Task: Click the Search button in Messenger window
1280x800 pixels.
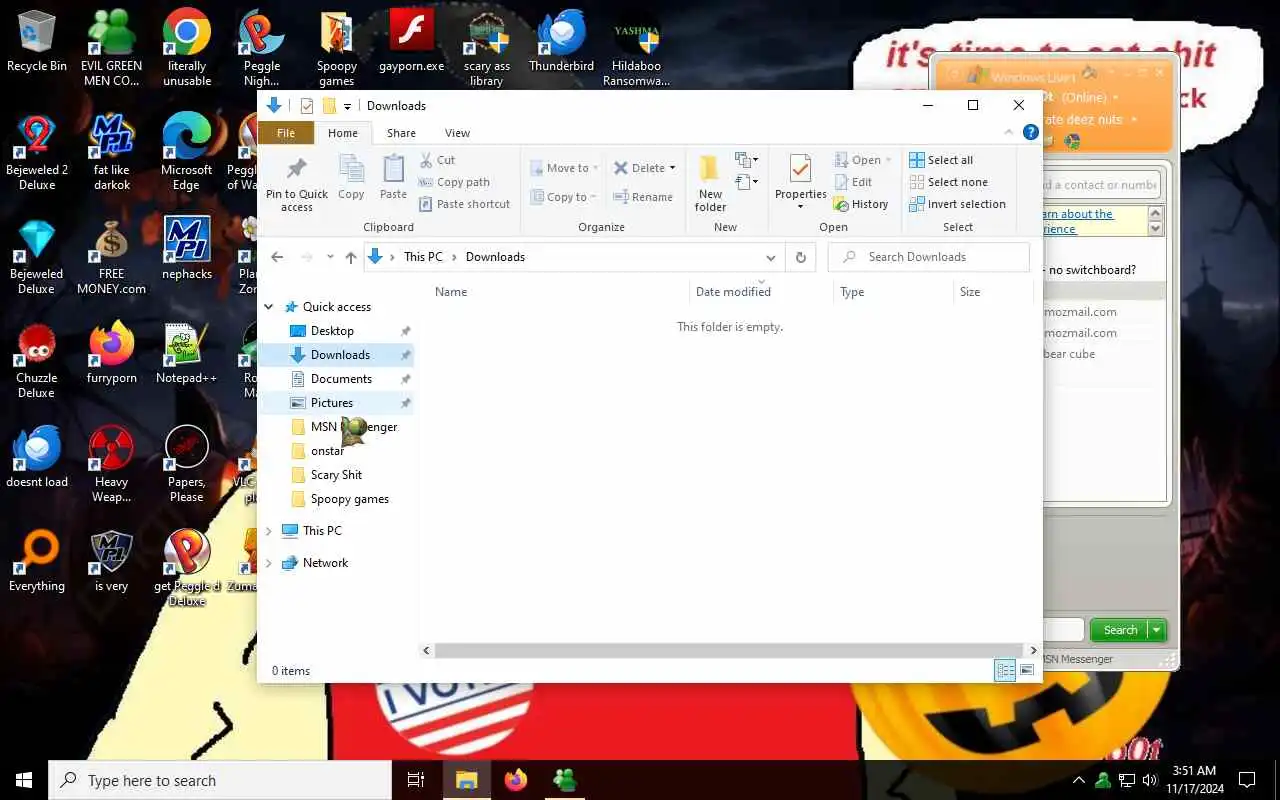Action: pos(1120,630)
